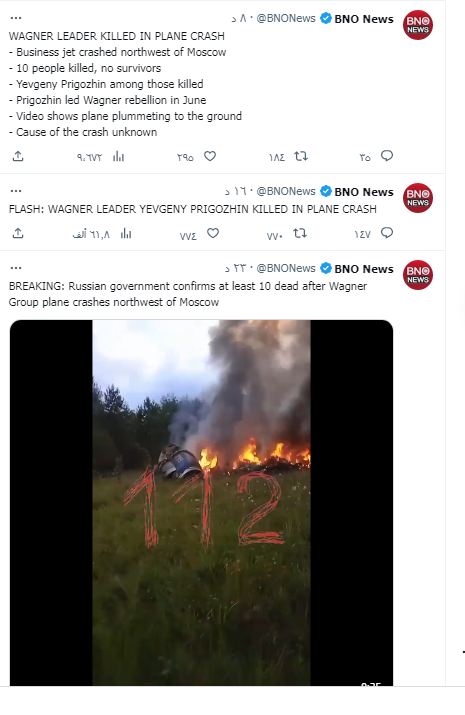View analytics bars icon on first tweet
465x715 pixels.
119,156
